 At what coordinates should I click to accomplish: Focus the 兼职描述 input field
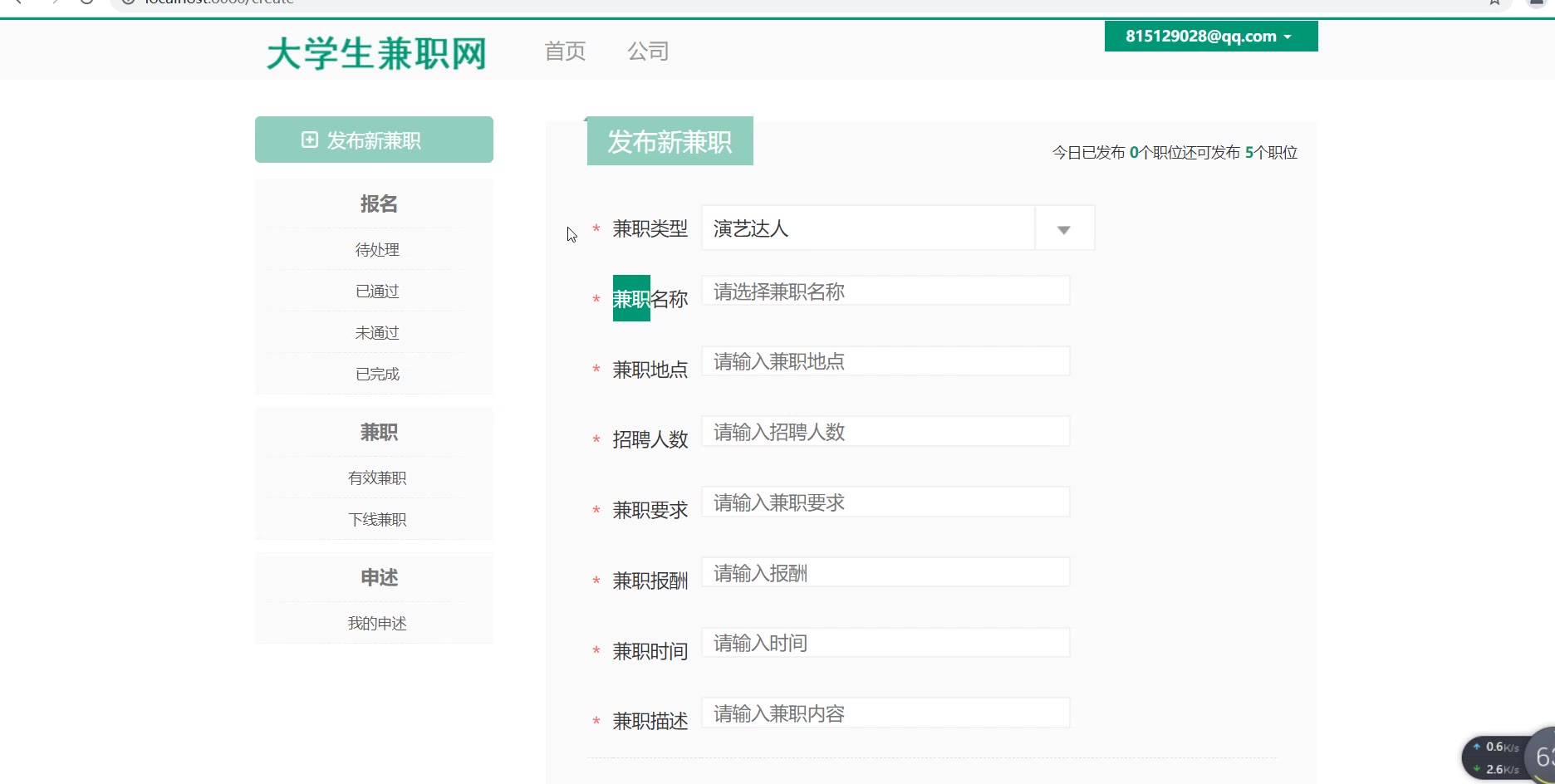click(x=885, y=713)
